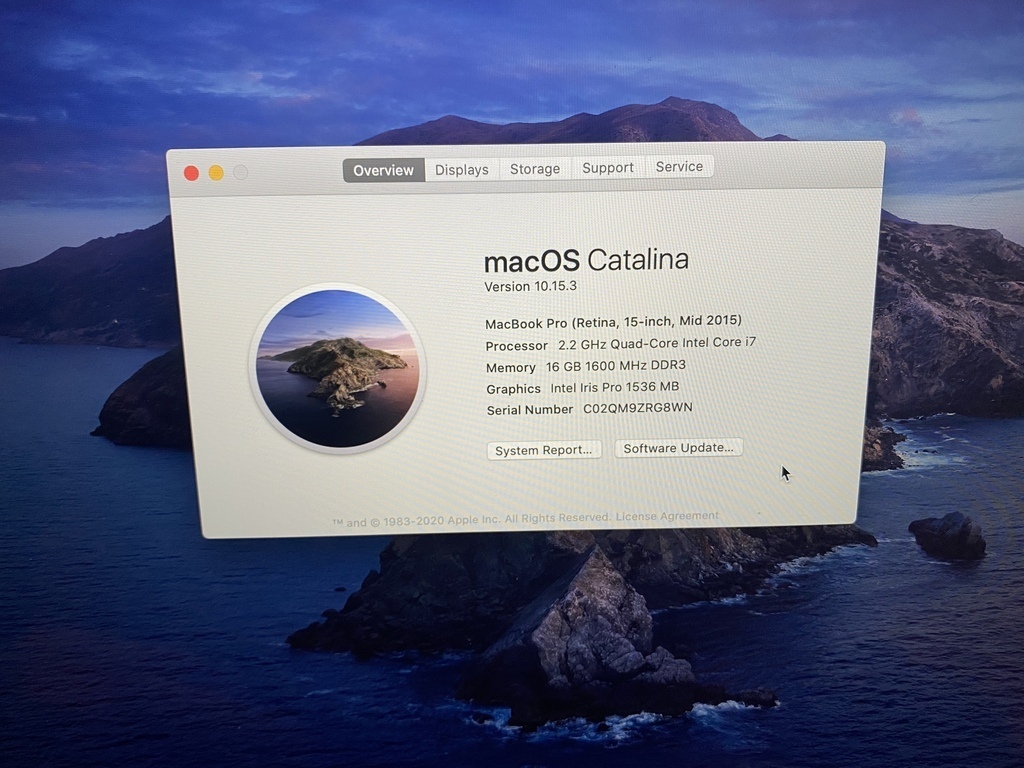1024x768 pixels.
Task: Click the Version 10.15.3 text
Action: click(x=530, y=286)
